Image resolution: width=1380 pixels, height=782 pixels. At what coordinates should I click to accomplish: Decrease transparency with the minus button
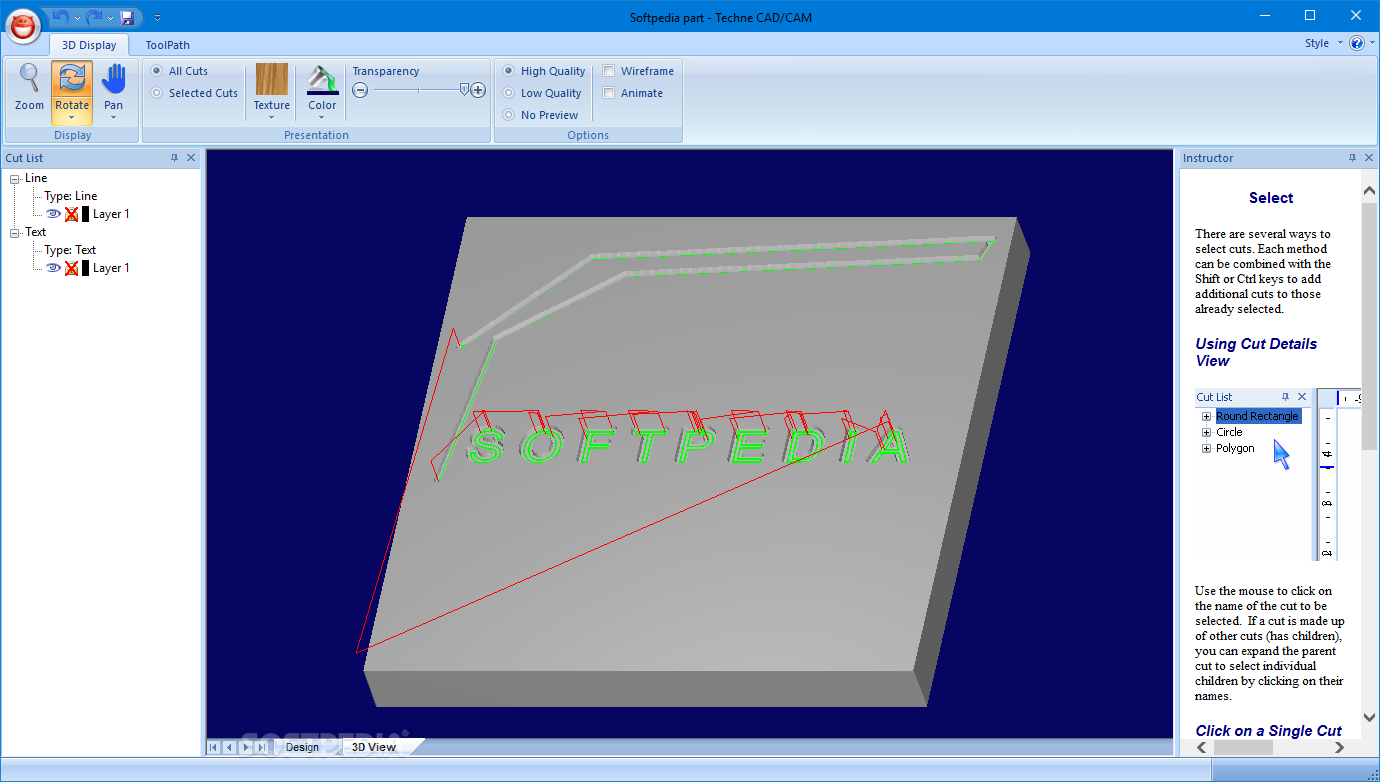360,90
